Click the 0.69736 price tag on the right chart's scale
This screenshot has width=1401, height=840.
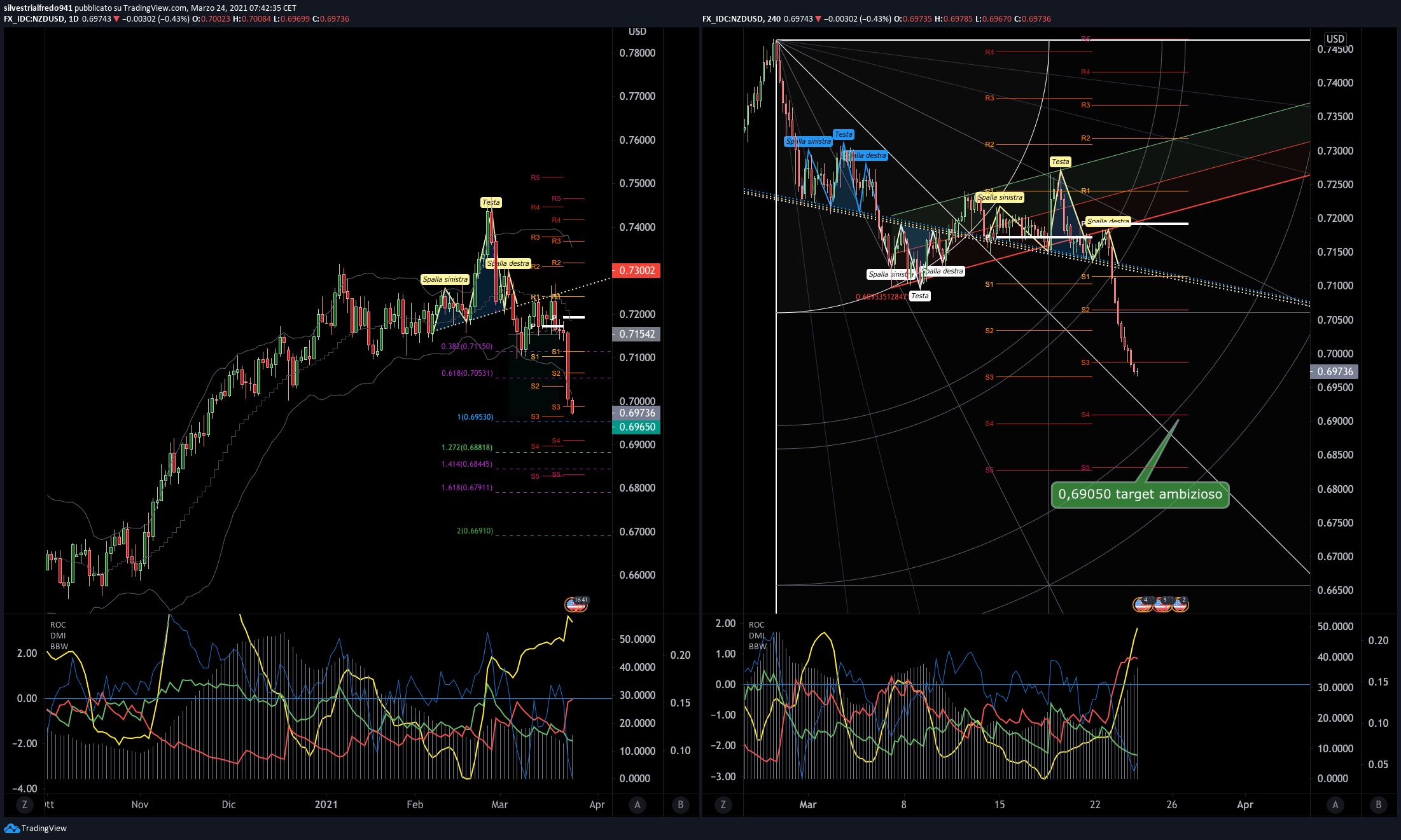[x=1334, y=371]
